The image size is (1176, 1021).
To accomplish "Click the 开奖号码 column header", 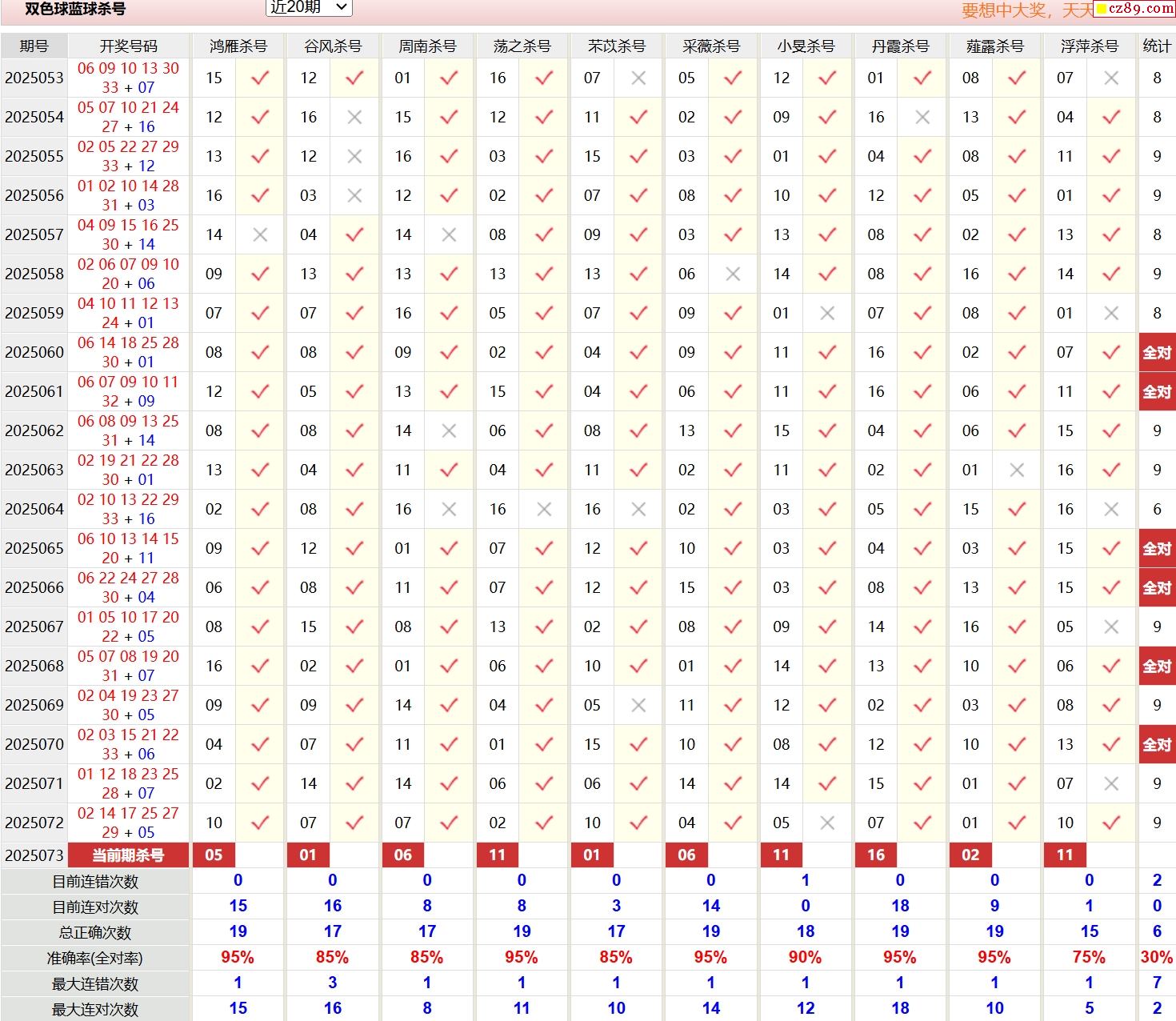I will (x=129, y=46).
